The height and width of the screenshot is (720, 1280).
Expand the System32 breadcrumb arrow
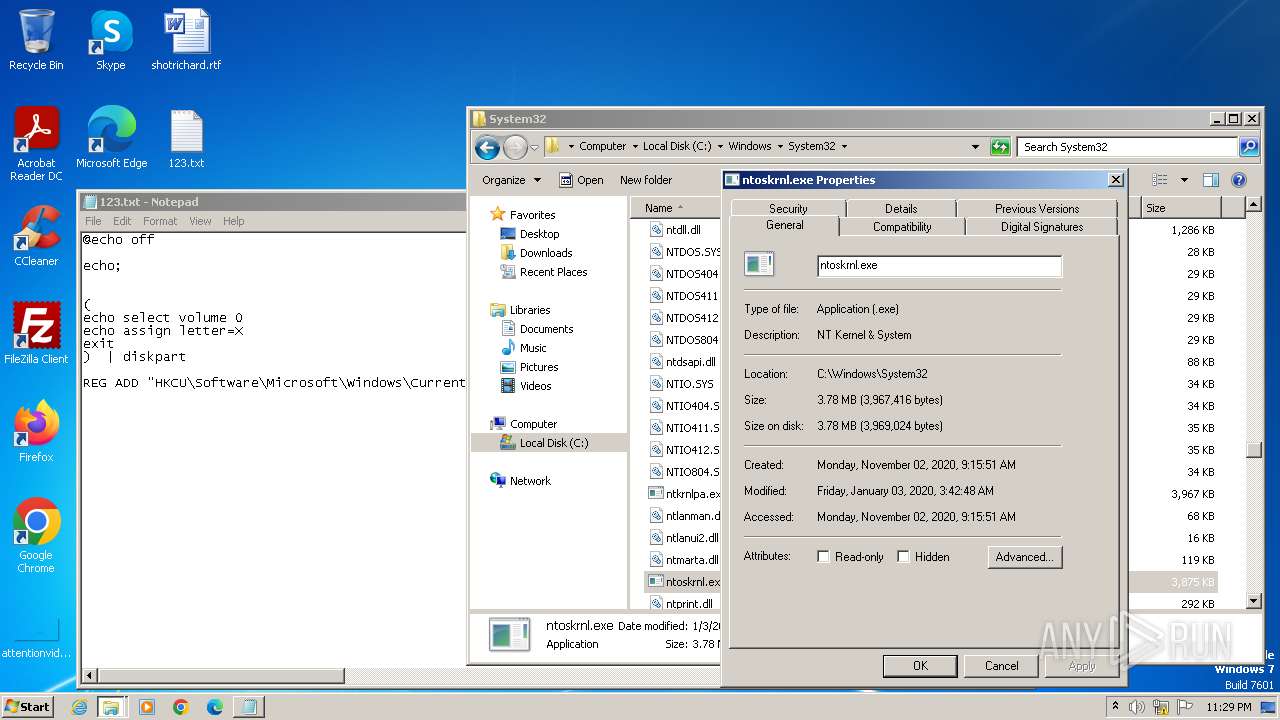click(843, 146)
